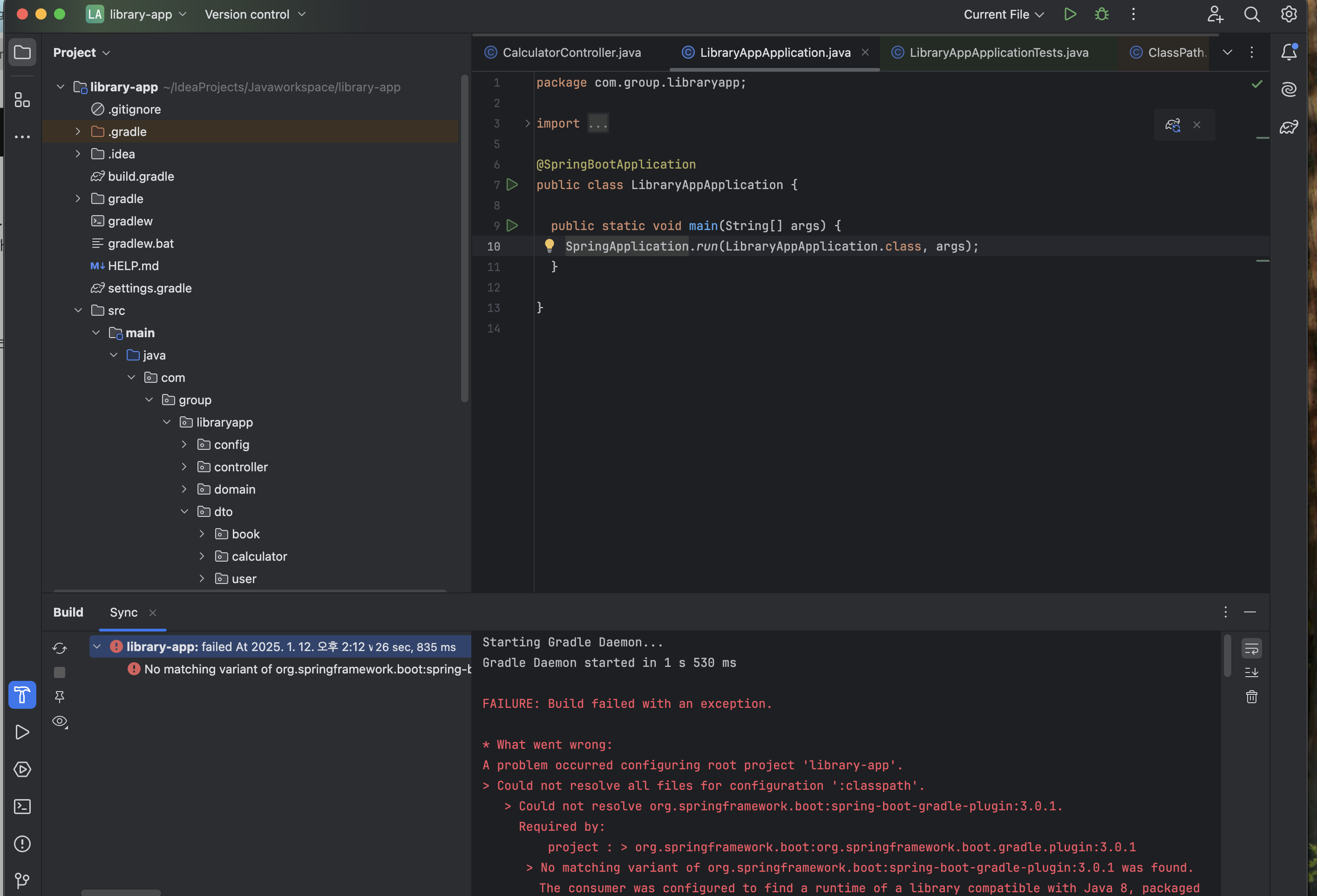Open the AI Assistant spiral icon

[x=1289, y=89]
